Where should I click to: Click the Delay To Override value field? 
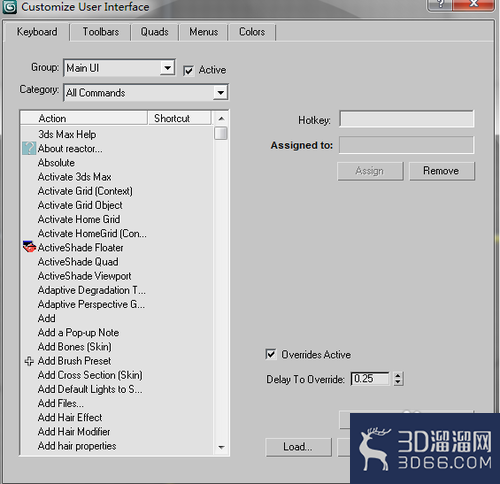pyautogui.click(x=370, y=379)
